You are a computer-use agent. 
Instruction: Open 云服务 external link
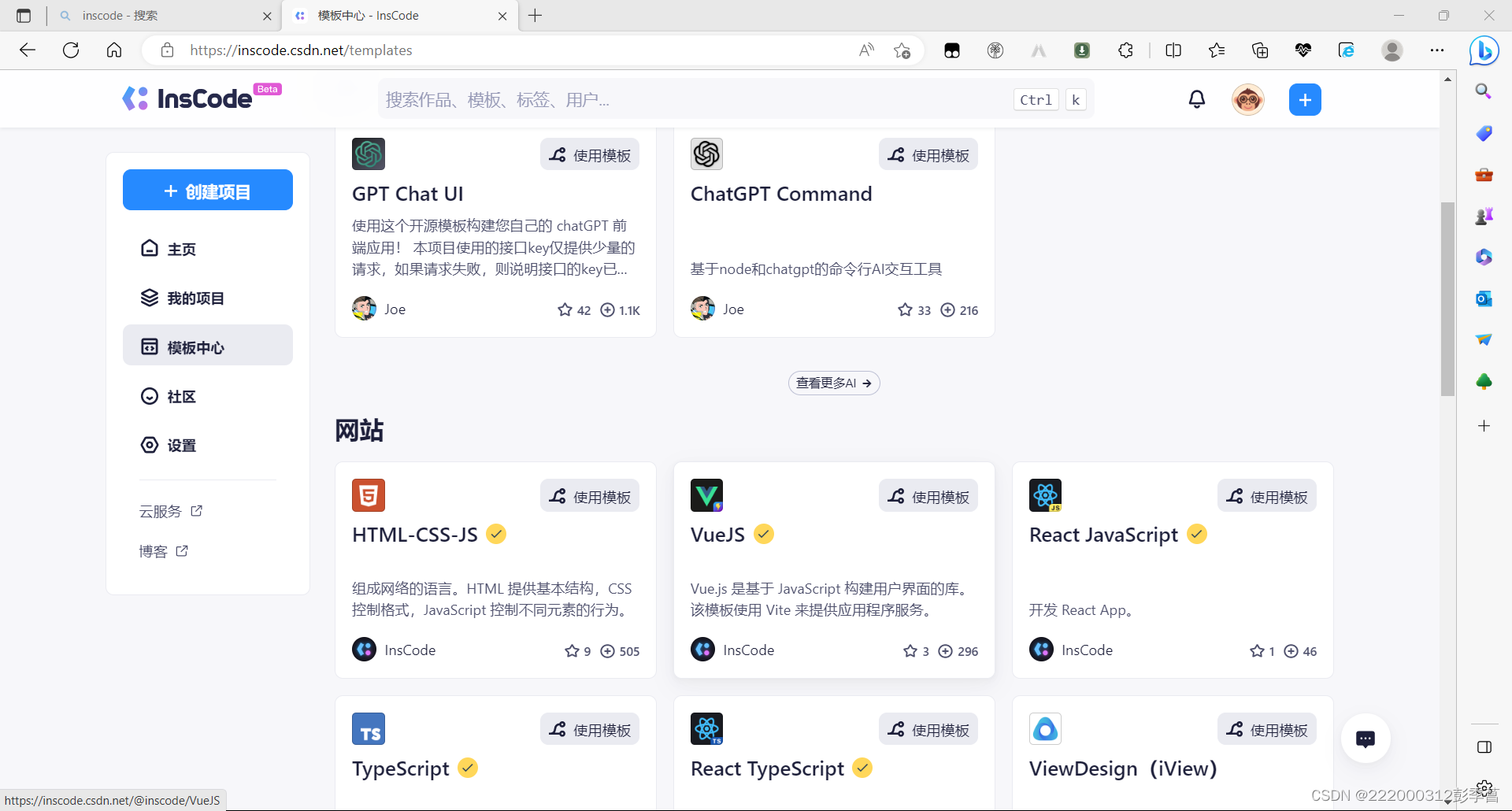click(171, 511)
